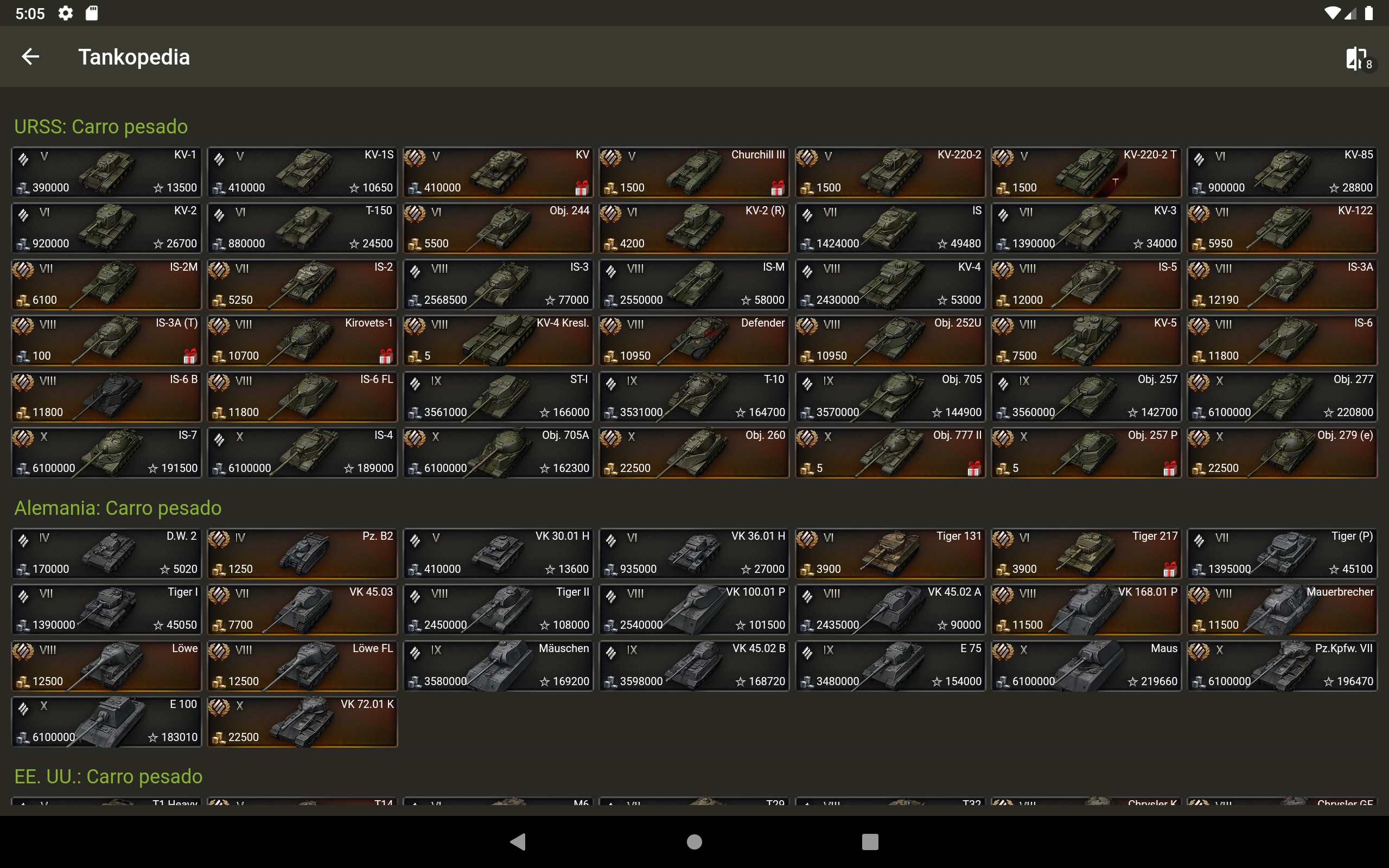Tap the Android back navigation button
This screenshot has height=868, width=1389.
[518, 841]
